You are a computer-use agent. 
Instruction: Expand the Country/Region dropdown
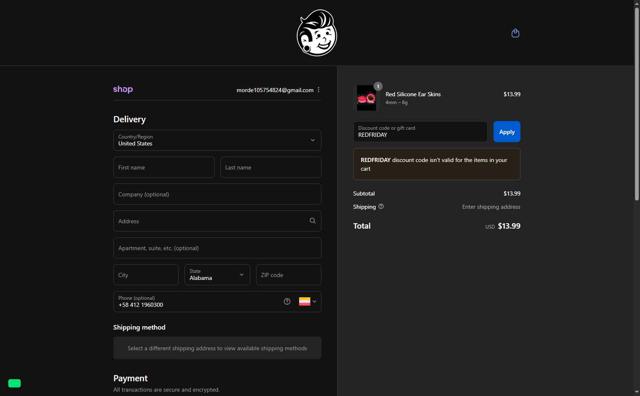pos(217,140)
